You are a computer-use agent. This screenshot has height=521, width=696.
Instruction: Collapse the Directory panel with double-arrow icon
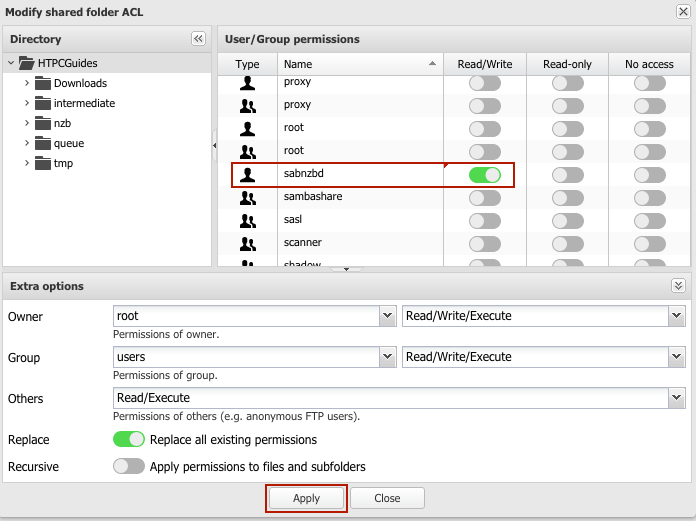pyautogui.click(x=198, y=39)
